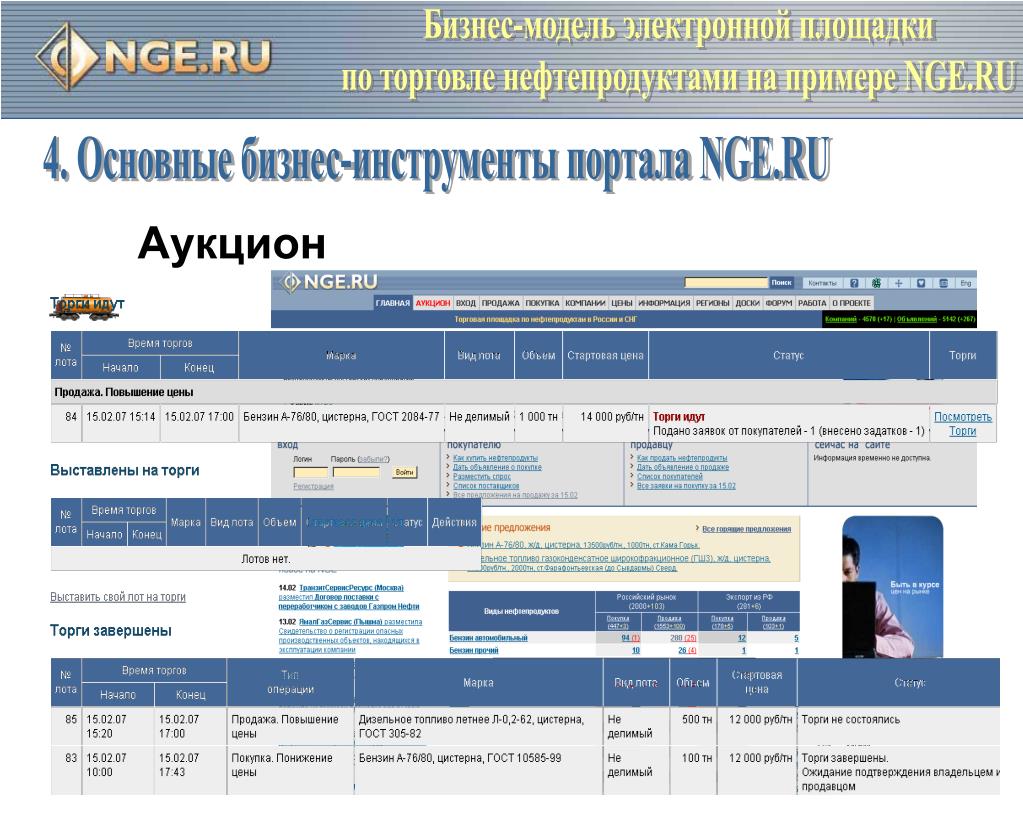Click the green emblem icon in site header

[876, 283]
